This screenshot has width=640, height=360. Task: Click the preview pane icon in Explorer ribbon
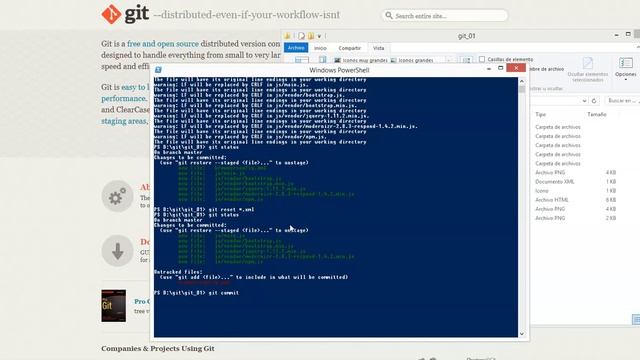click(322, 60)
